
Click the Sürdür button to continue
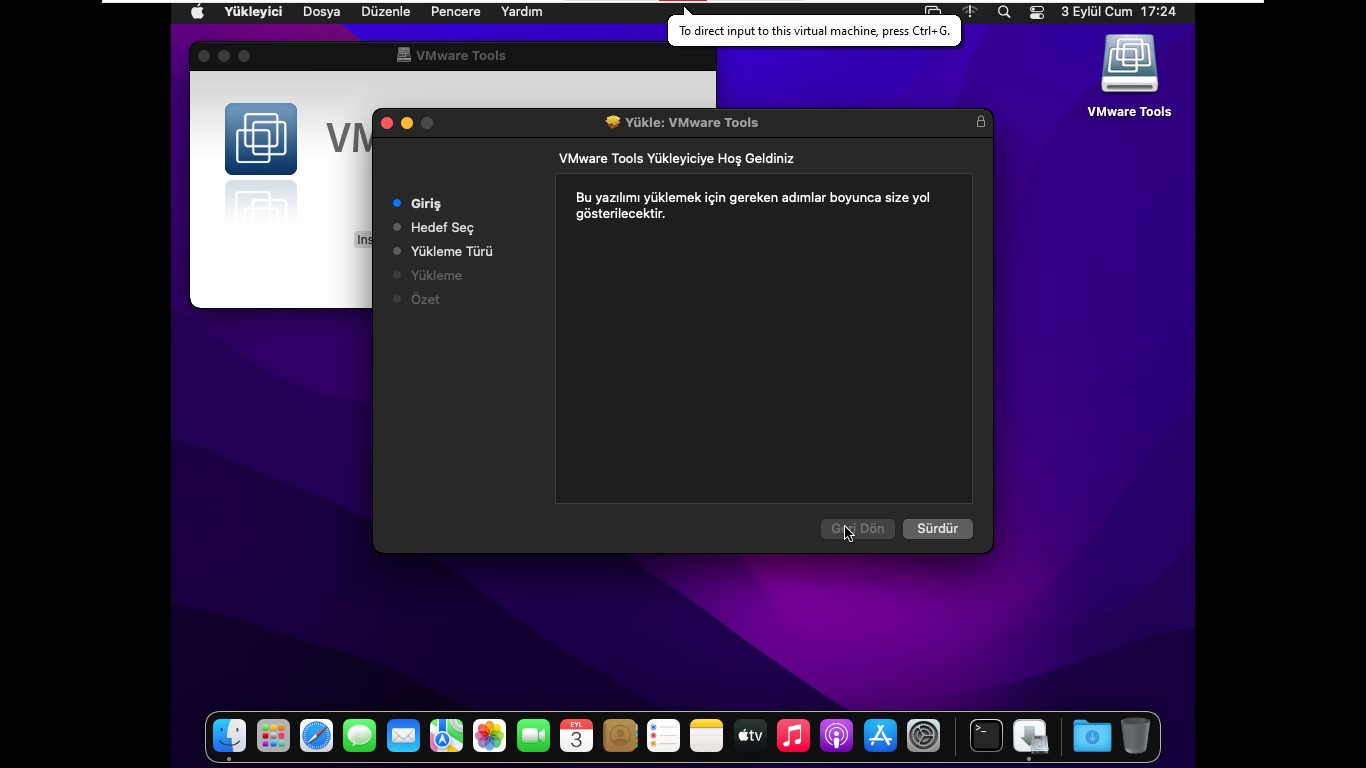[x=938, y=529]
